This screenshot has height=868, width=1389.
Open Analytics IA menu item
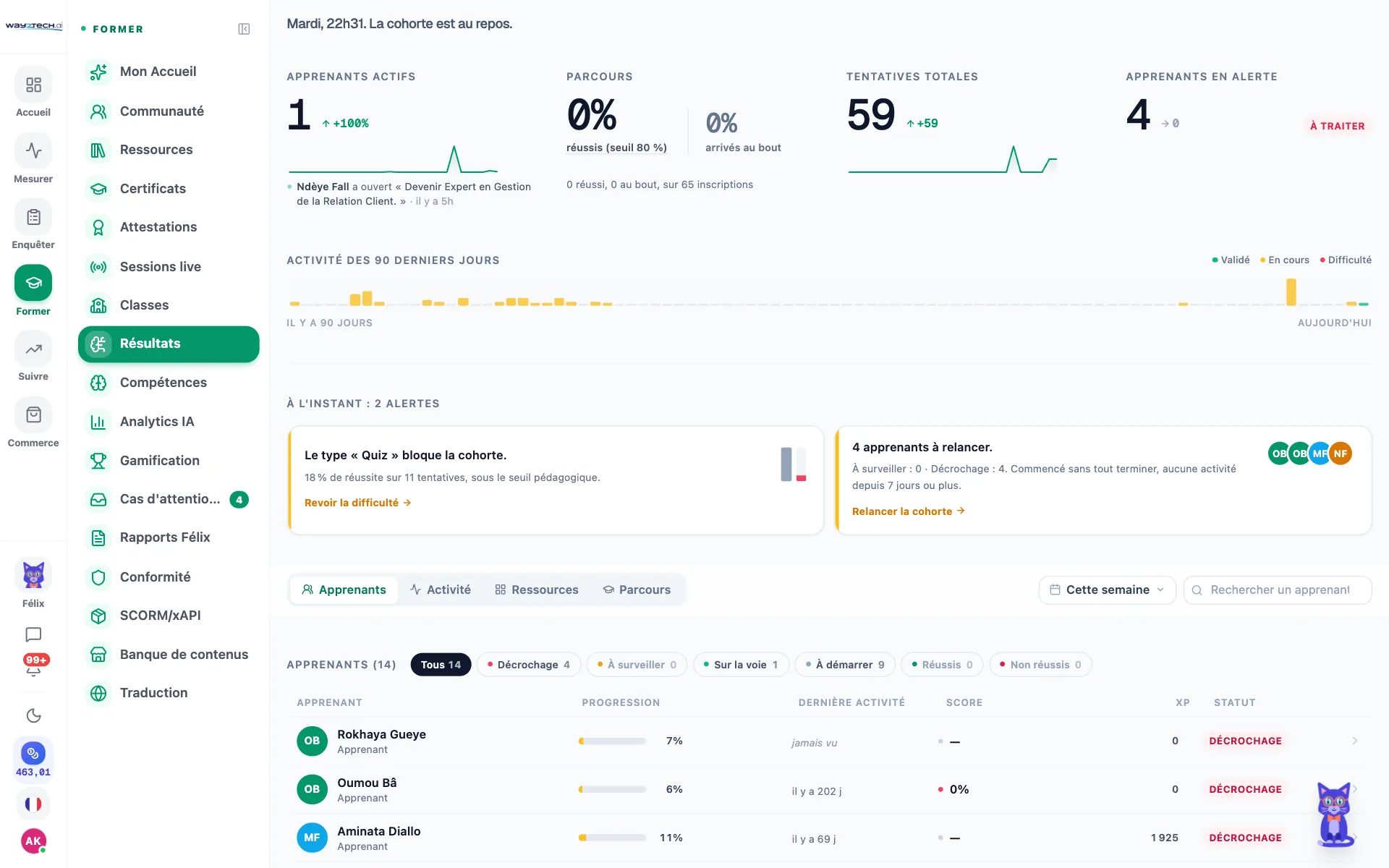point(169,422)
